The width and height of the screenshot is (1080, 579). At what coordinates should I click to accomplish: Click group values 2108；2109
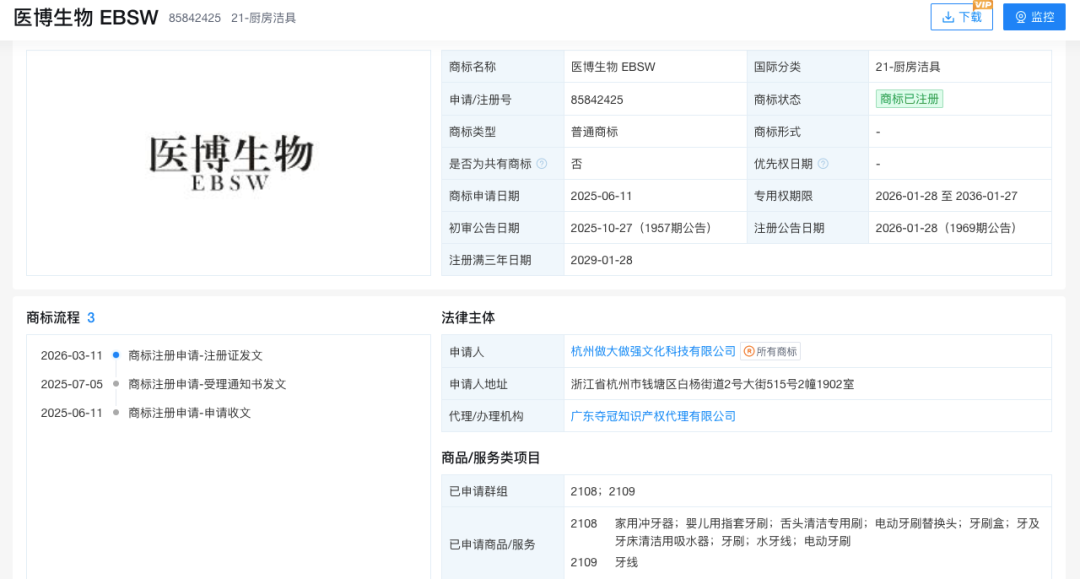(603, 492)
